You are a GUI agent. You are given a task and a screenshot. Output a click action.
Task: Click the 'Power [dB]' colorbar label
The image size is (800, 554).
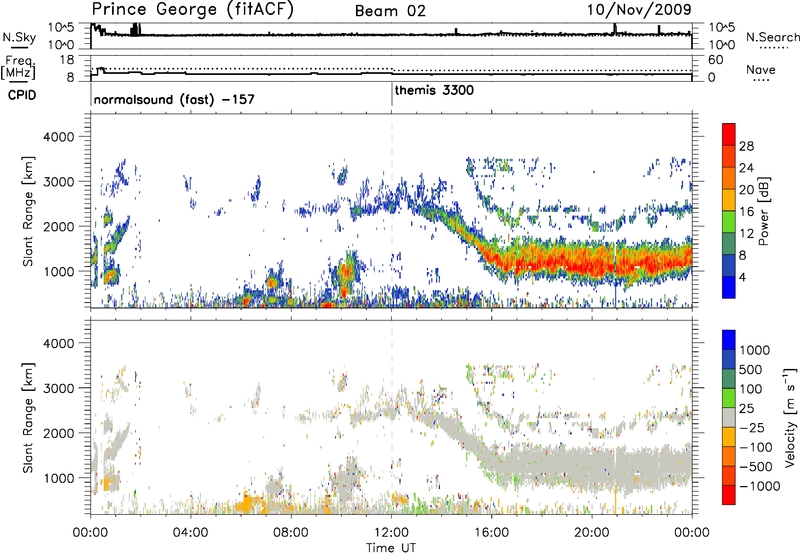[763, 211]
